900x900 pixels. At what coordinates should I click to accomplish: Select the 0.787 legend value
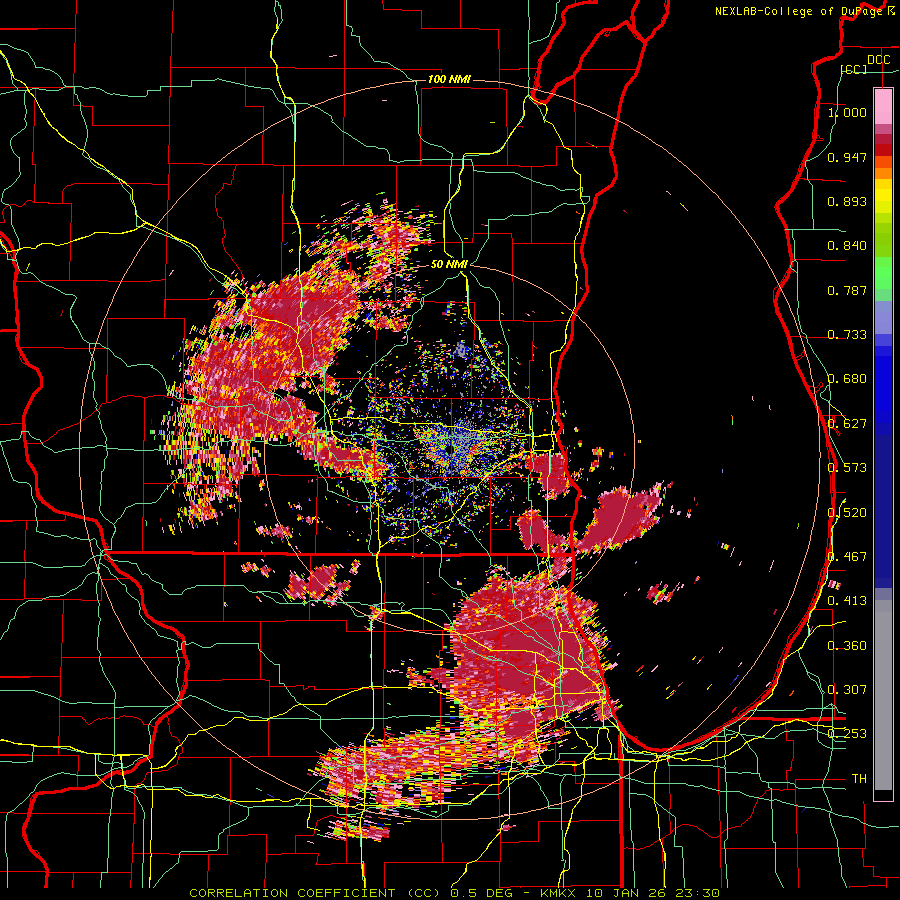point(847,290)
